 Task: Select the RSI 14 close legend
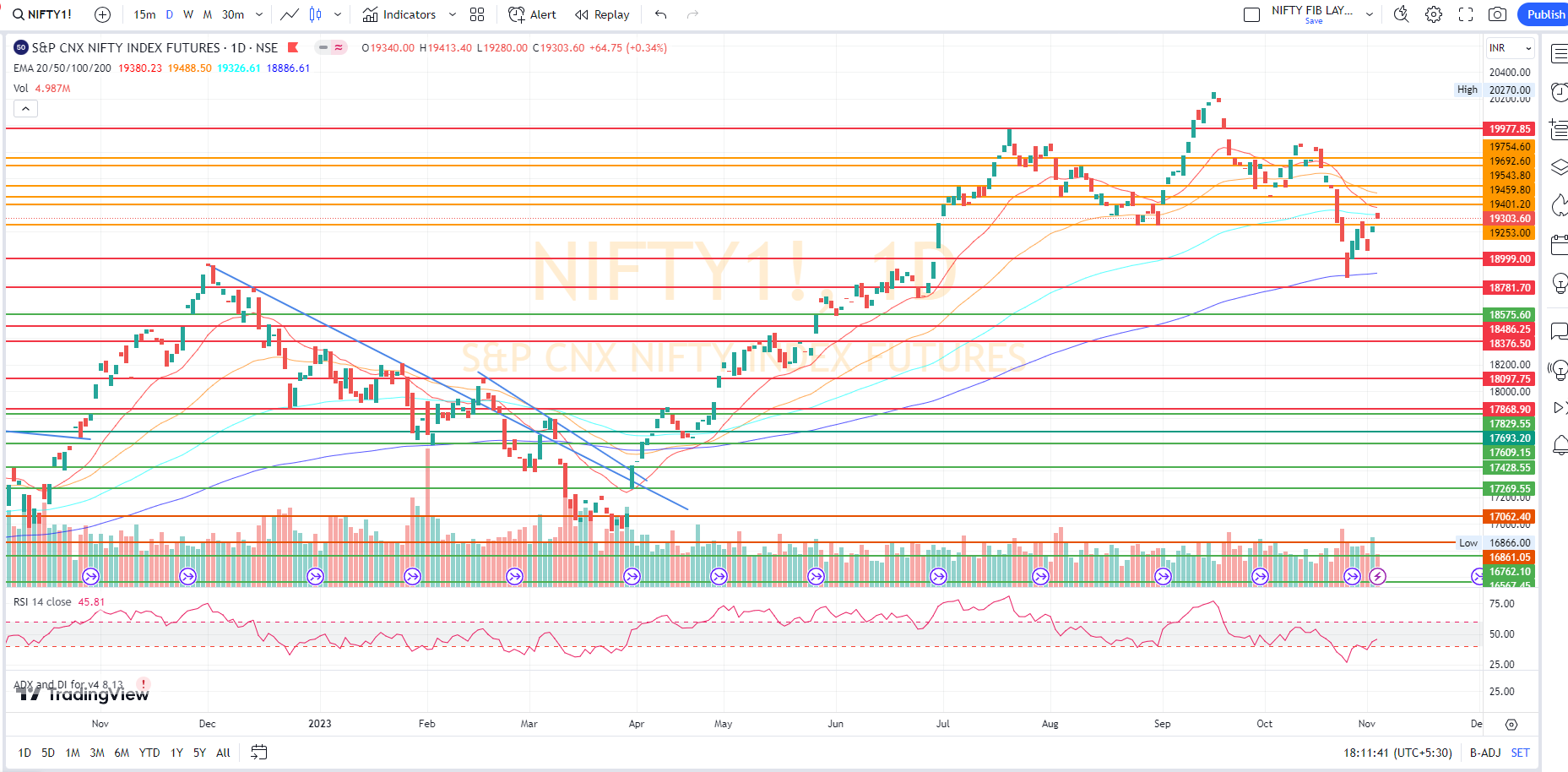pos(42,602)
